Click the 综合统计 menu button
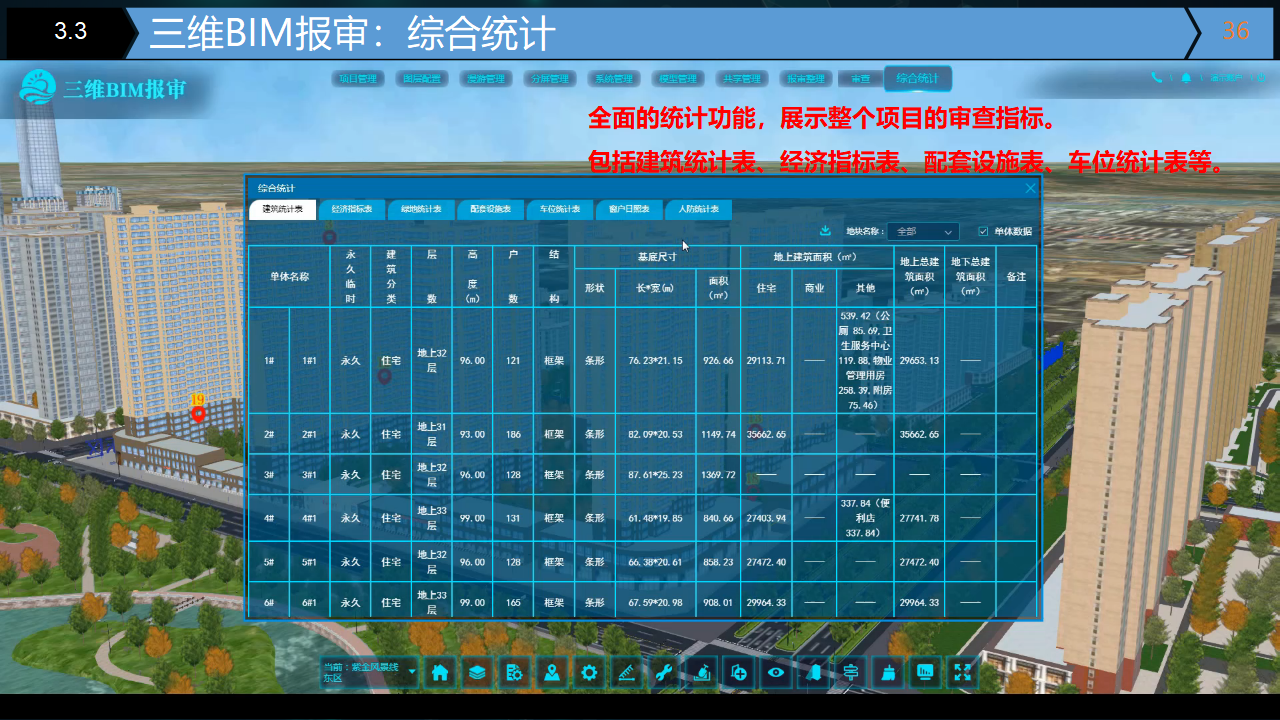Screen dimensions: 1280x720 coord(917,78)
